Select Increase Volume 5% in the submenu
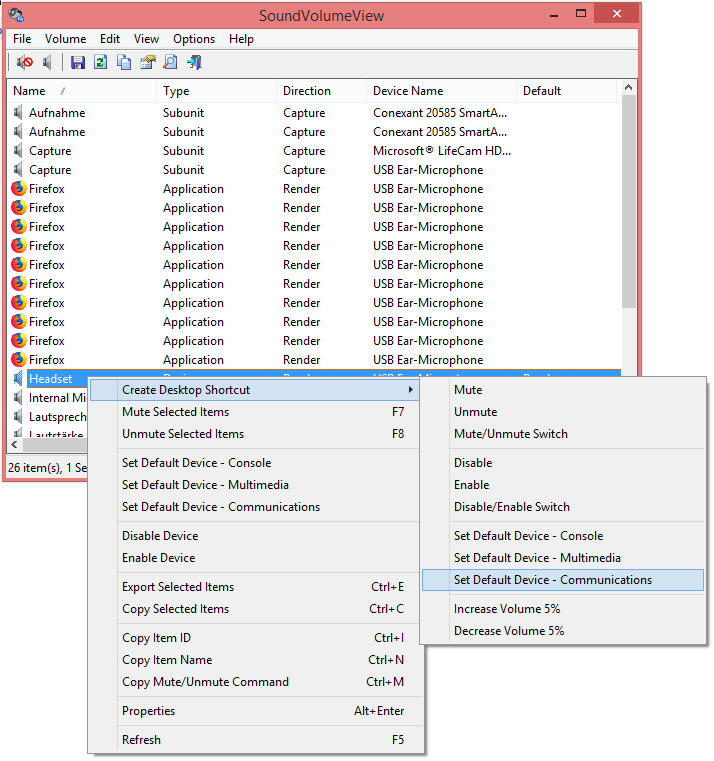The height and width of the screenshot is (761, 714). [507, 609]
